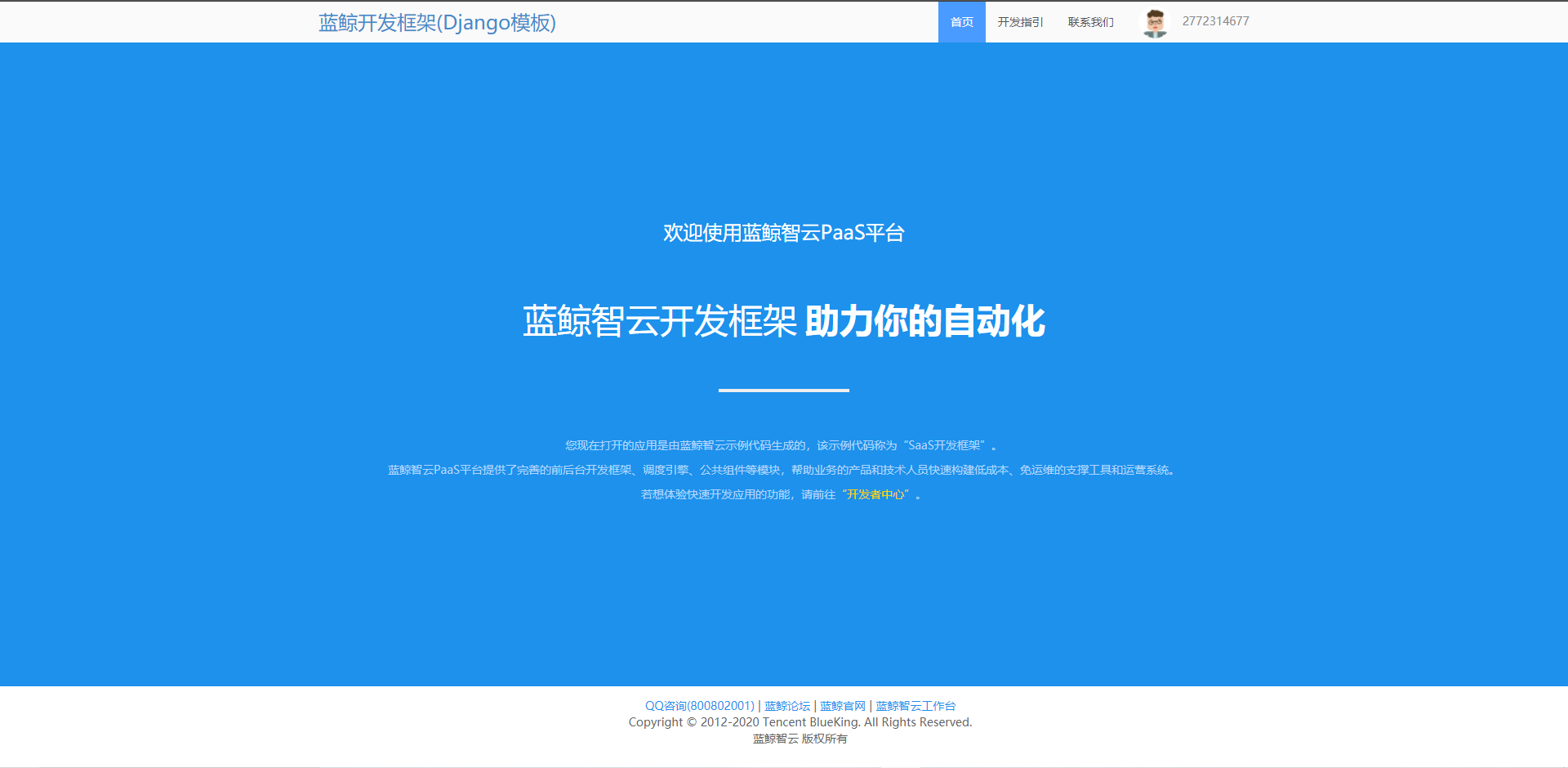Visit the 蓝鲸论坛 footer link

(x=787, y=706)
